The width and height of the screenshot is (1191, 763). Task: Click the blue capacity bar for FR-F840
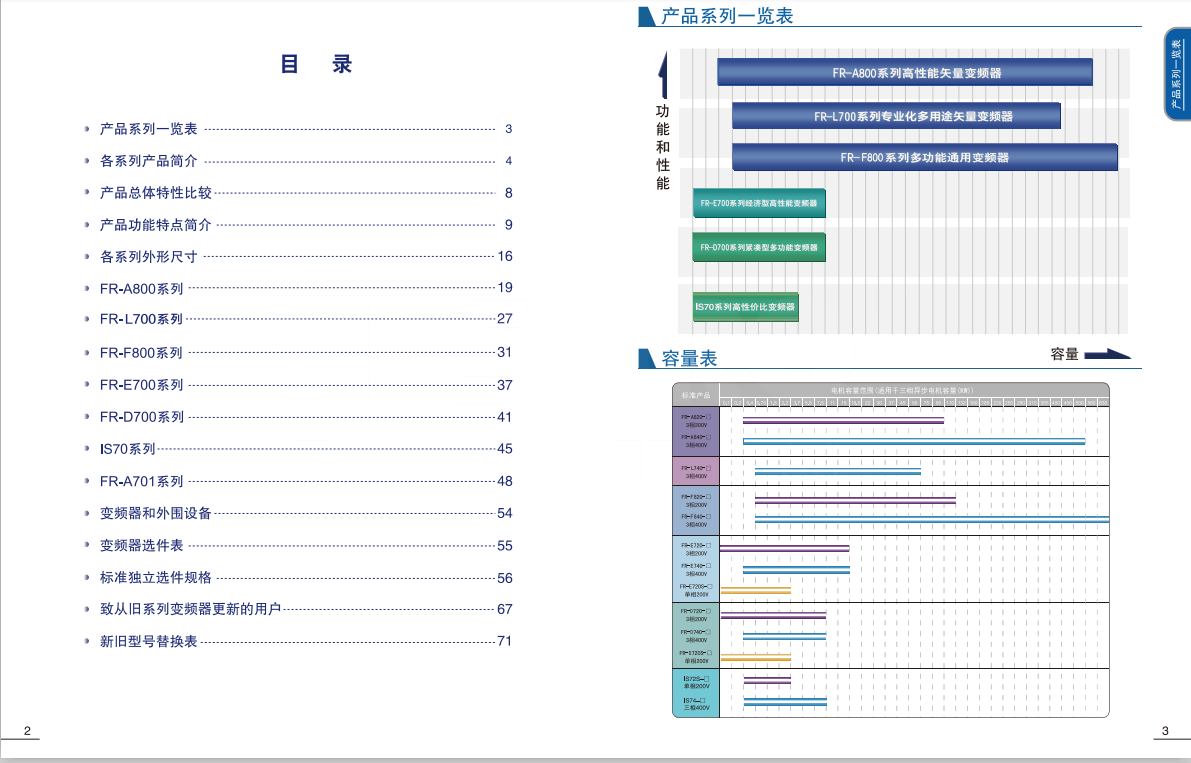932,520
